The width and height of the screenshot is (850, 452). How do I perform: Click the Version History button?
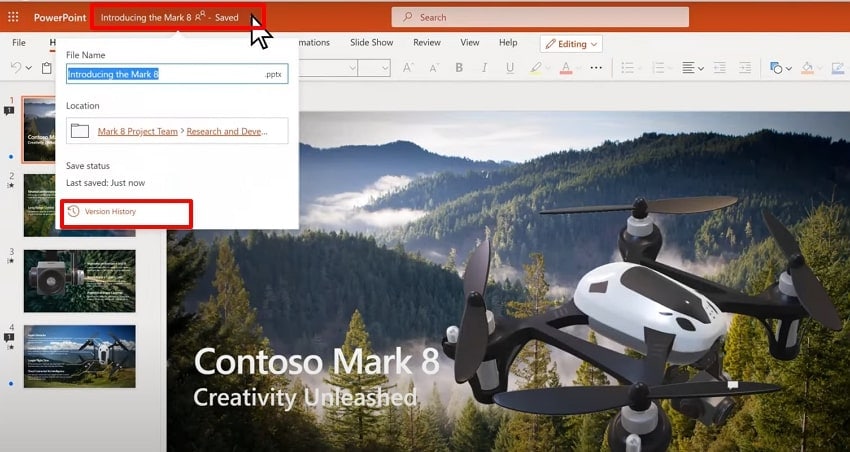[x=102, y=211]
